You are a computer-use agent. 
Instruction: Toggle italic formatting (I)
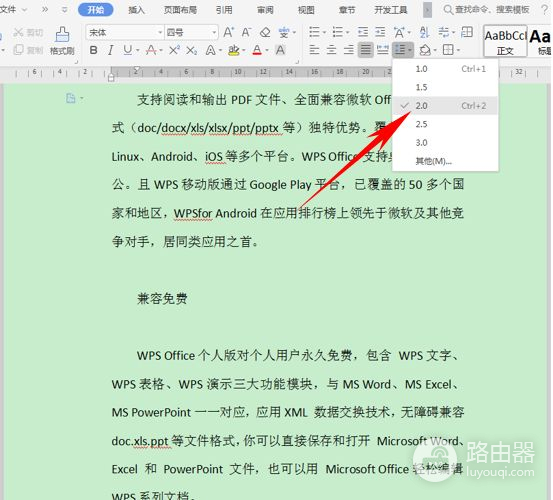(110, 50)
